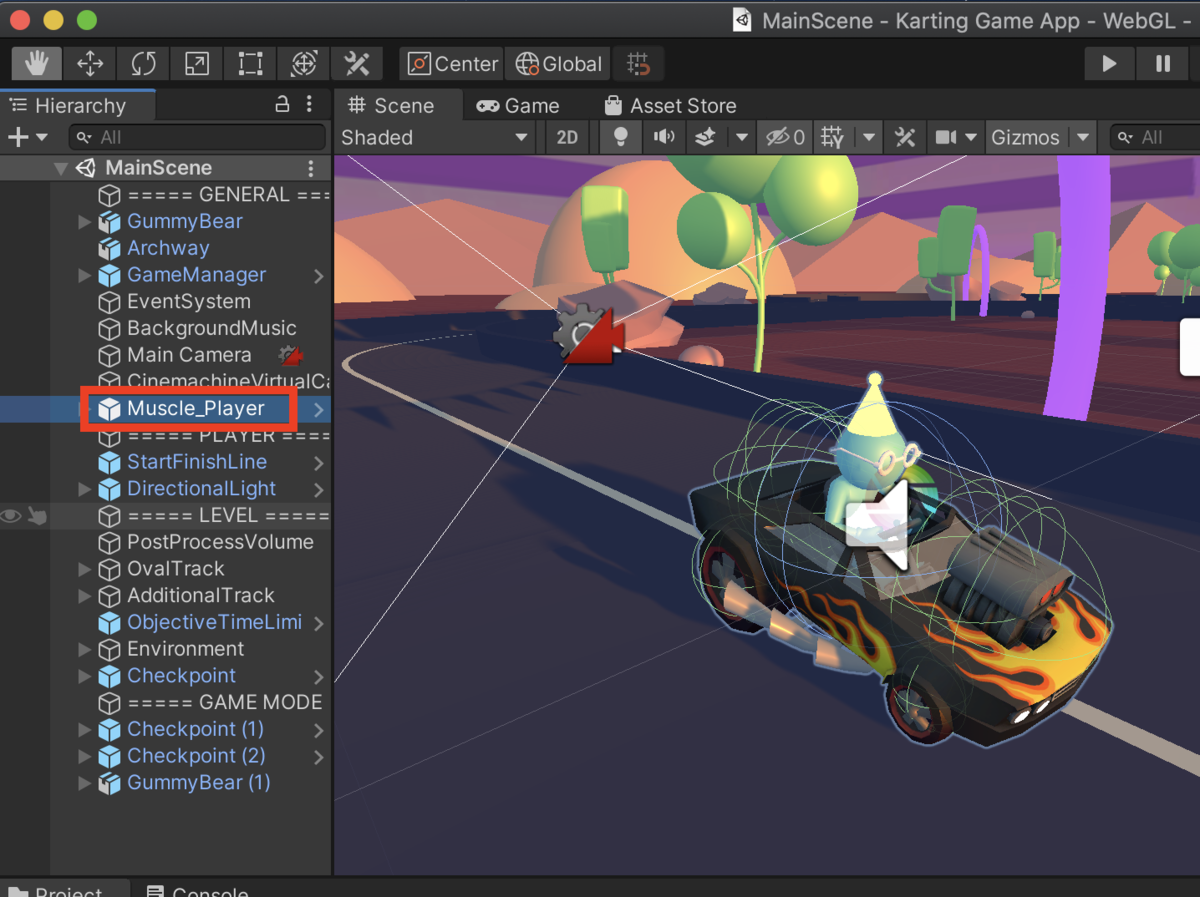The width and height of the screenshot is (1200, 897).
Task: Lock the Hierarchy panel
Action: [x=282, y=105]
